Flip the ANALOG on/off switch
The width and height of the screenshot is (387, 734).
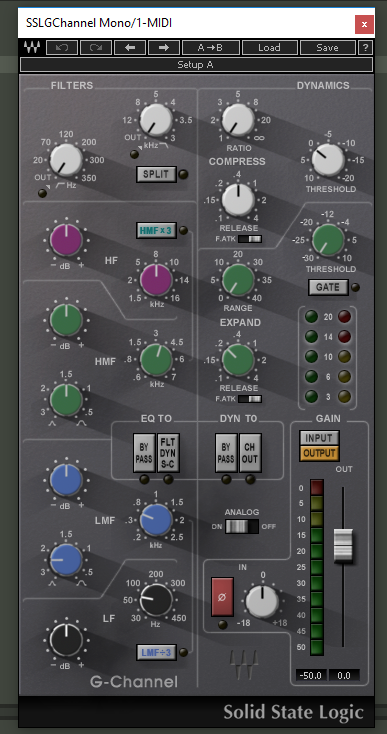click(x=241, y=526)
